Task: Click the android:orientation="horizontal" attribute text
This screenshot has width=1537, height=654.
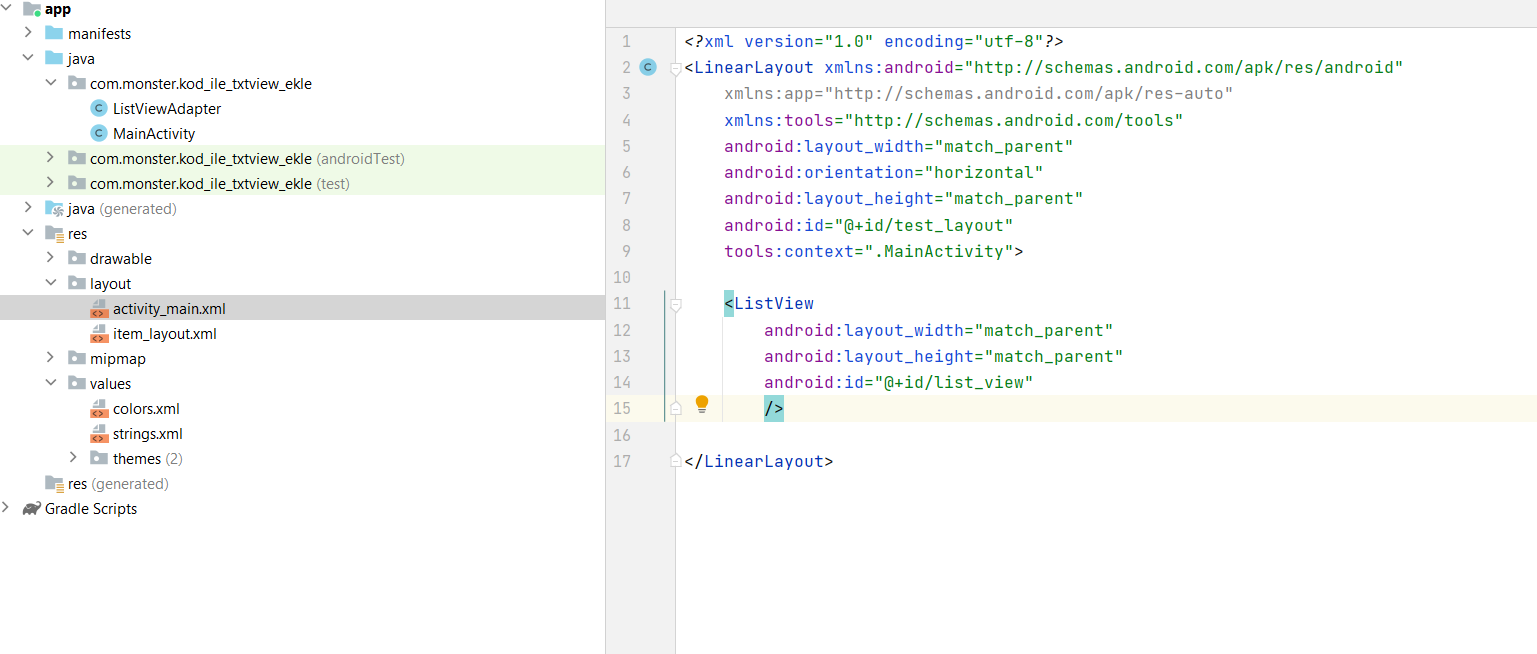Action: (x=884, y=172)
